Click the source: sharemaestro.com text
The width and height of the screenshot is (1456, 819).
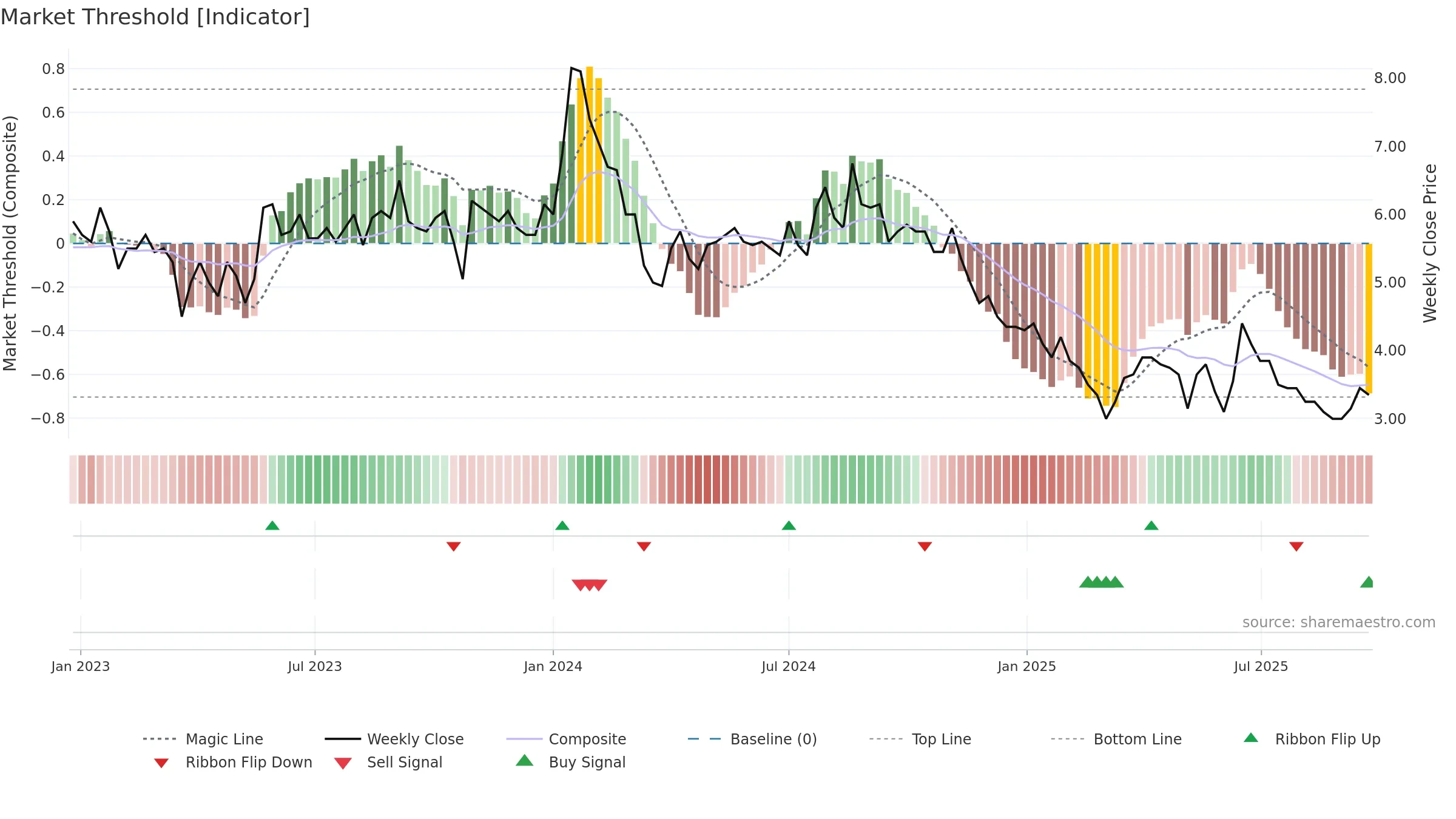tap(1339, 622)
